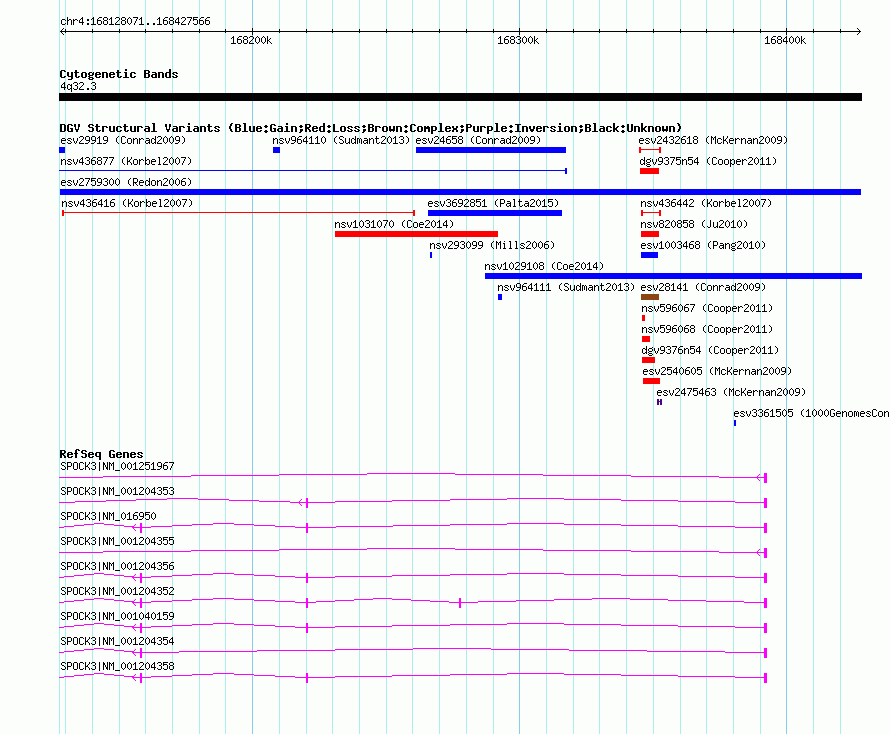
Task: Select nsv596067 (Cooper2011) variant label
Action: tap(707, 308)
